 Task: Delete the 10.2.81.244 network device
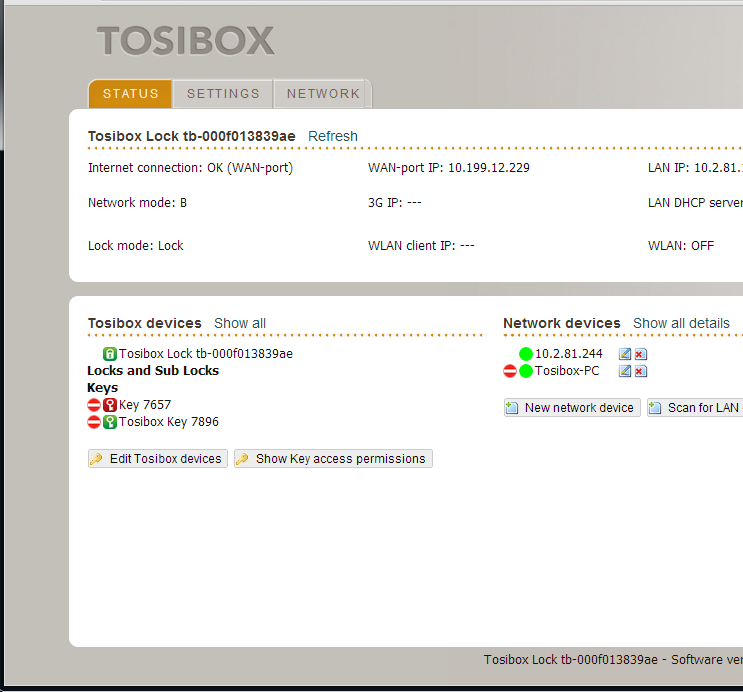pyautogui.click(x=641, y=354)
